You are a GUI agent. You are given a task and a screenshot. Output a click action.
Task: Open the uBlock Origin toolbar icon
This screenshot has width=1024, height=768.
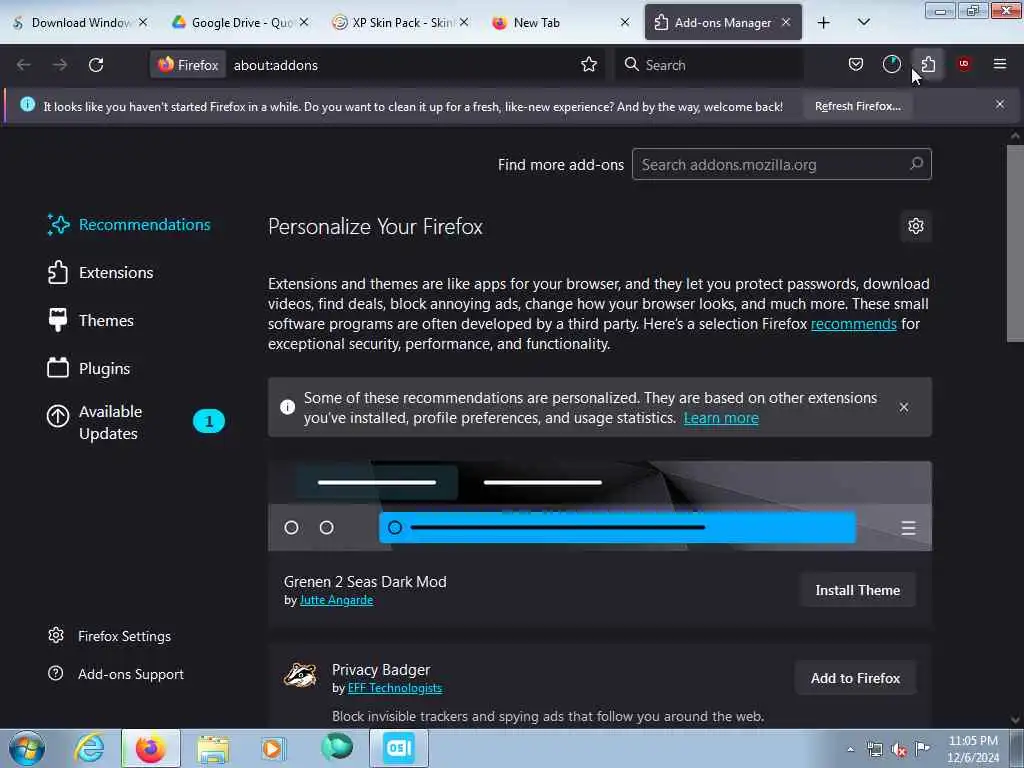964,64
